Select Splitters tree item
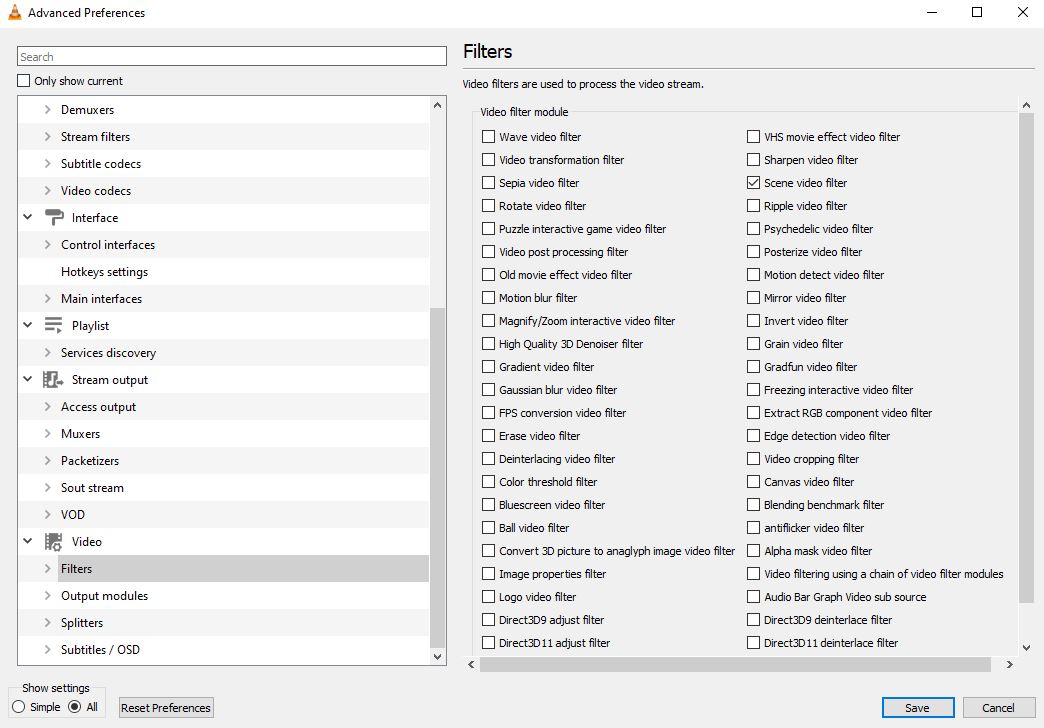Image resolution: width=1044 pixels, height=728 pixels. tap(82, 623)
